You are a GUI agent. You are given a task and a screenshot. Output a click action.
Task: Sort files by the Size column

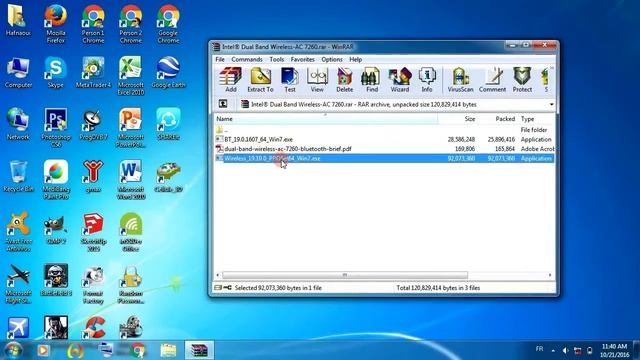pos(457,119)
